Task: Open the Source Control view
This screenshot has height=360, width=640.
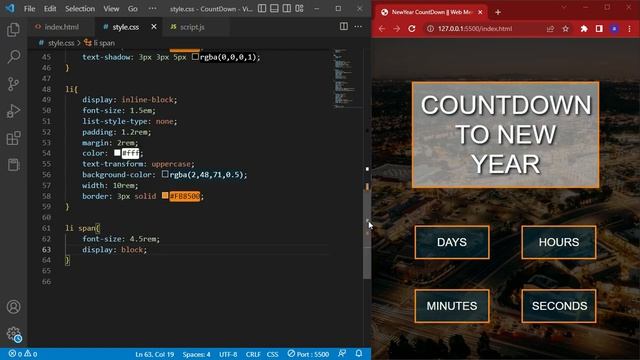Action: (13, 84)
